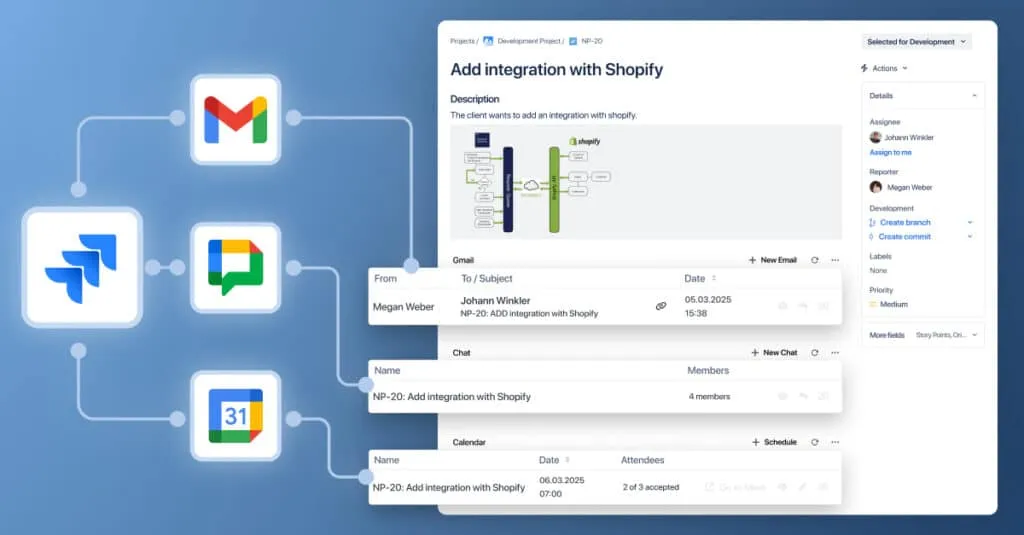
Task: Click the To / Subject column header
Action: click(487, 278)
